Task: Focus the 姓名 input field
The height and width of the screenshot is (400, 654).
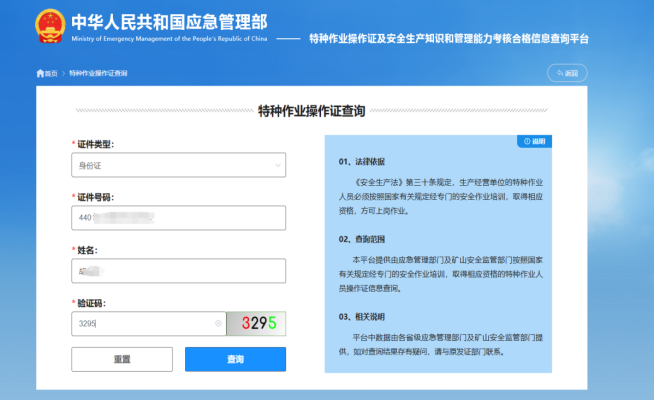Action: (178, 271)
